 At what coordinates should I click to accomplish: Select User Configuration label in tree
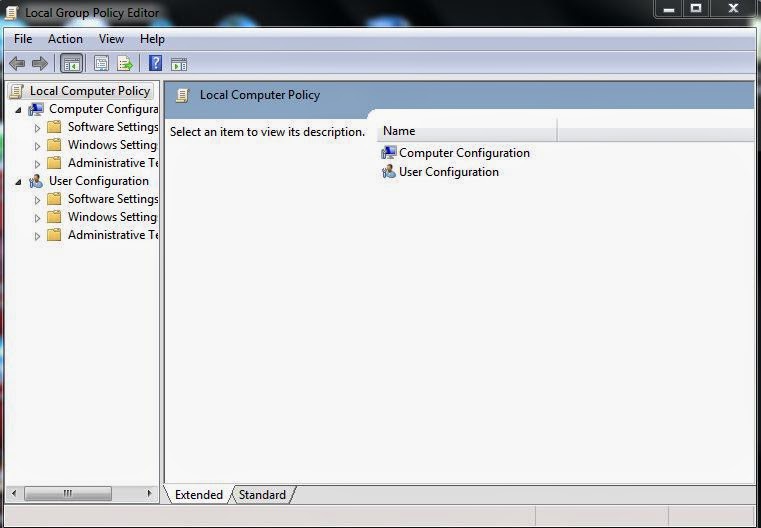(99, 181)
